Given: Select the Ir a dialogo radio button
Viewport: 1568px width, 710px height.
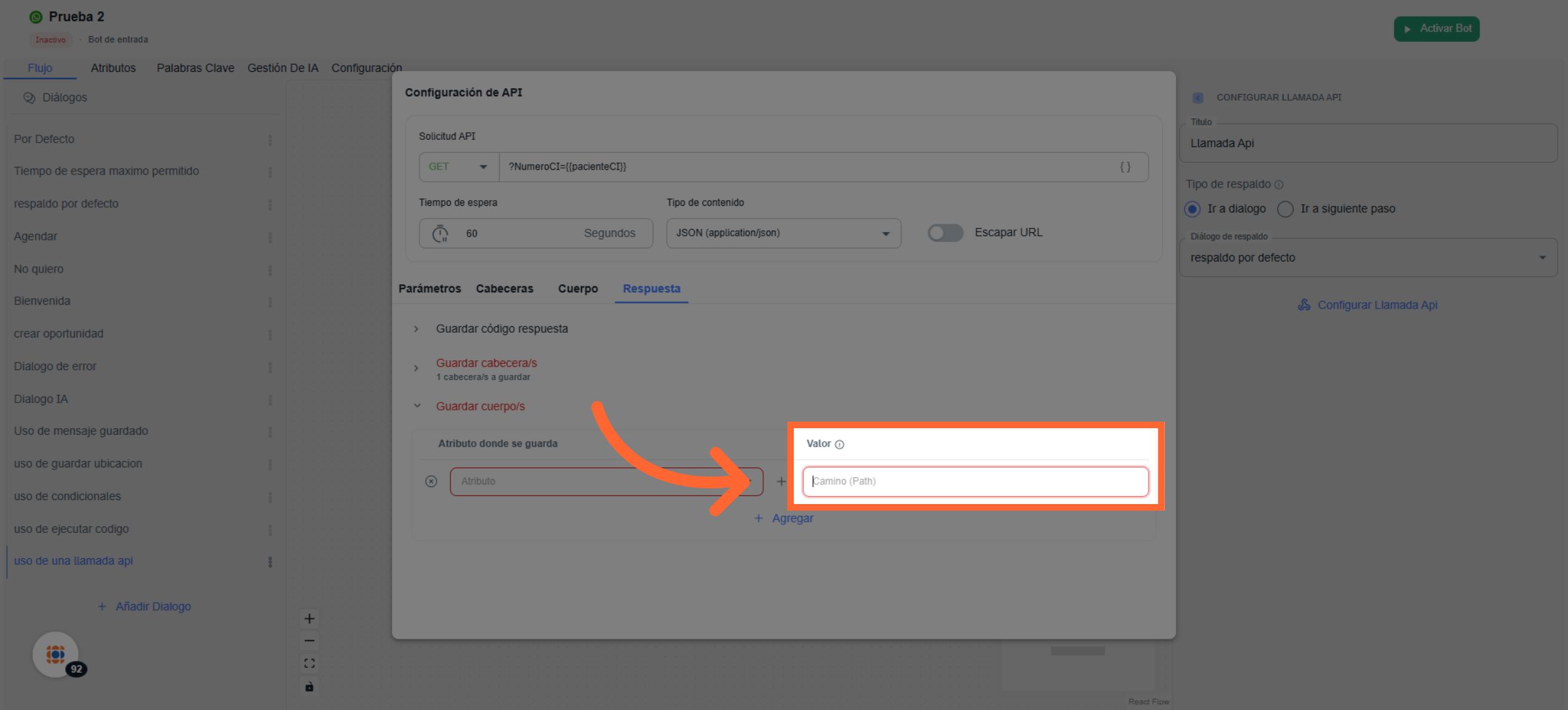Looking at the screenshot, I should [x=1192, y=209].
